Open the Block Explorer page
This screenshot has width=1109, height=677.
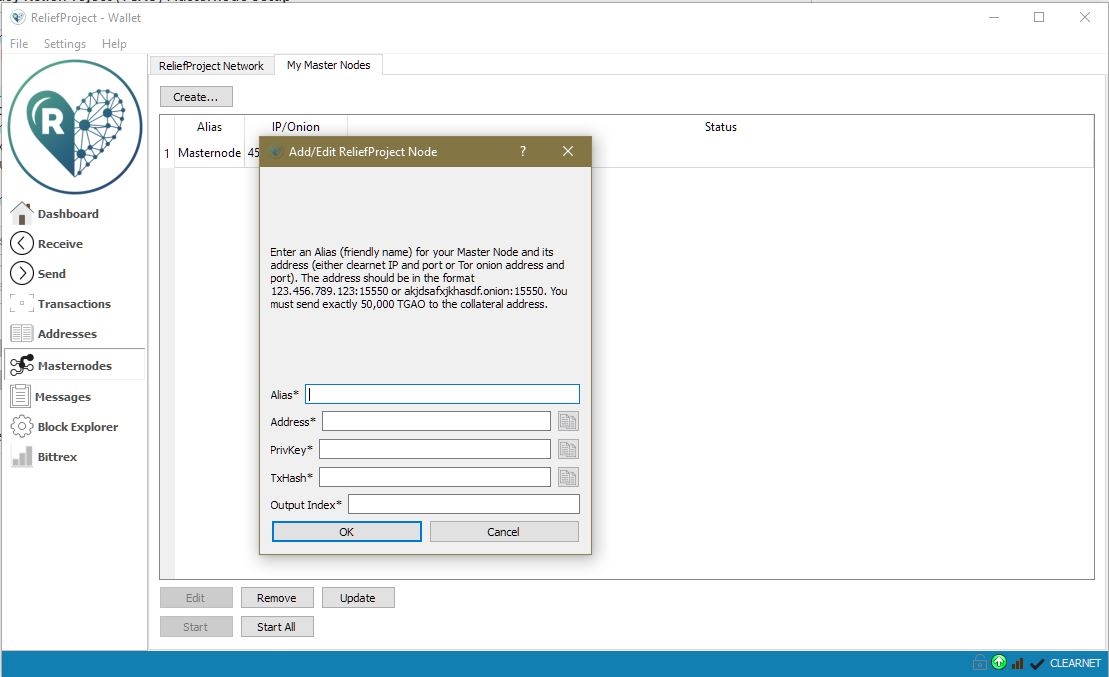coord(77,427)
